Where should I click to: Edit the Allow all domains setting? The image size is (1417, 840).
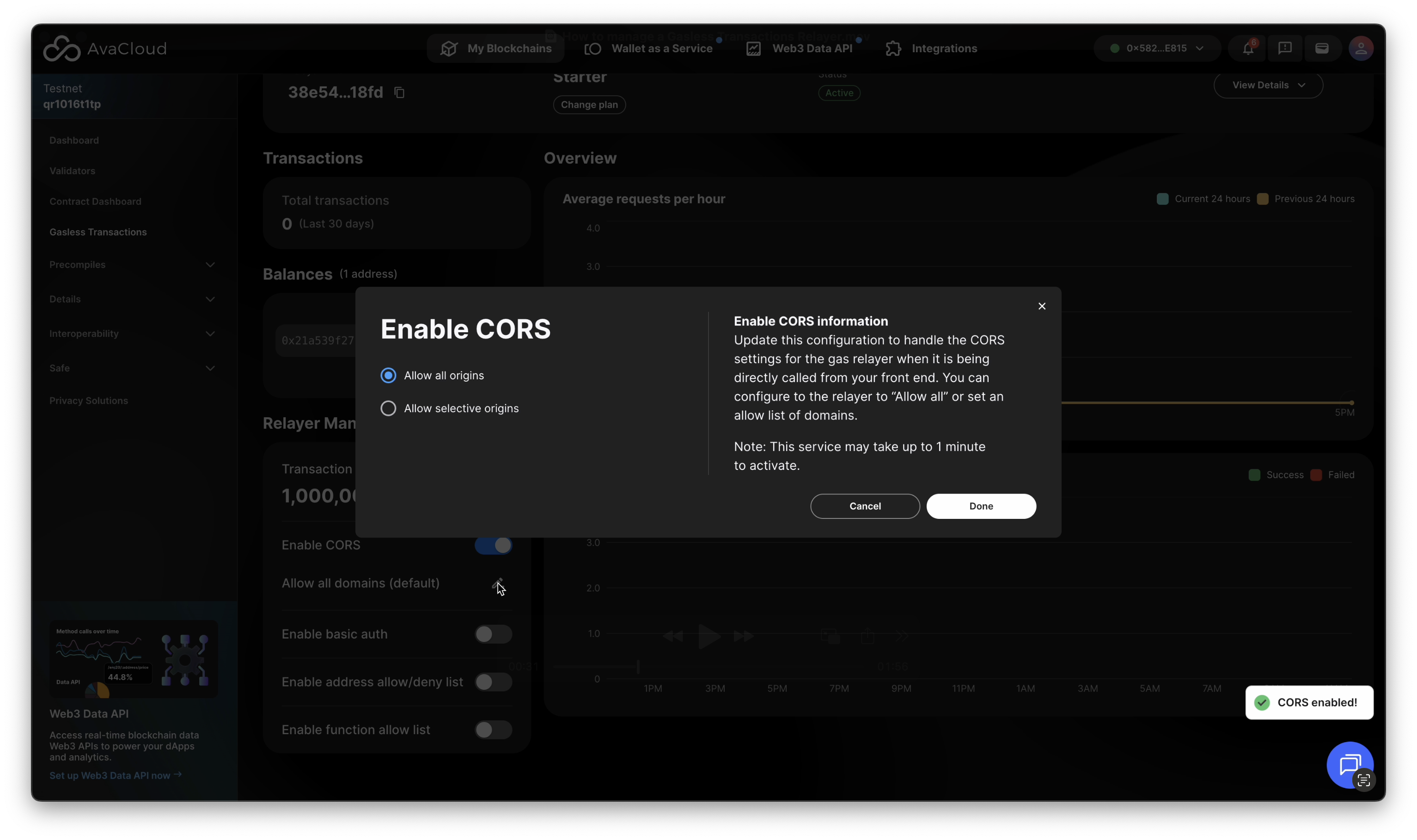tap(498, 584)
